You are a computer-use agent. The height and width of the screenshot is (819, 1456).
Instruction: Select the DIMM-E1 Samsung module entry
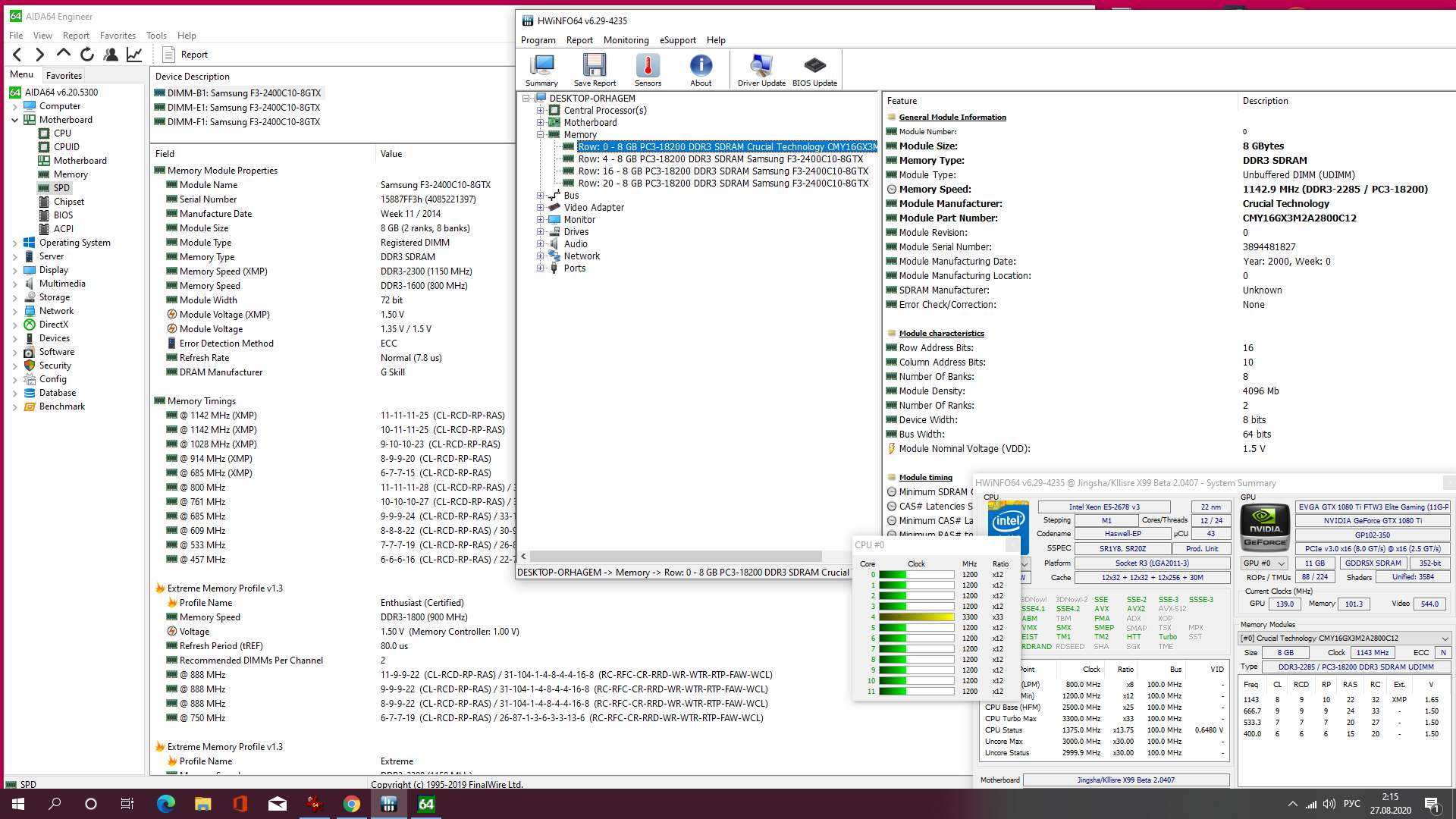(243, 108)
